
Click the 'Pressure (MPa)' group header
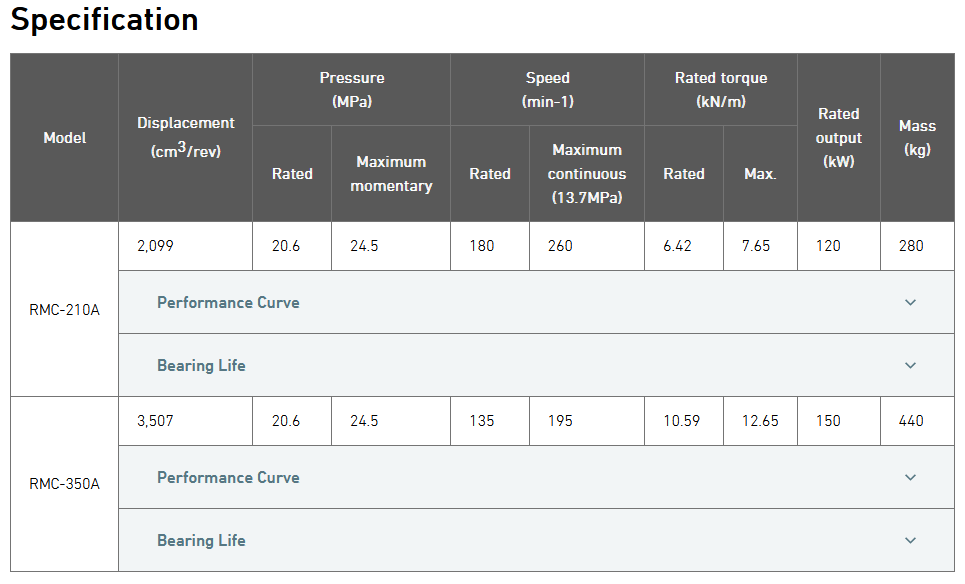352,89
